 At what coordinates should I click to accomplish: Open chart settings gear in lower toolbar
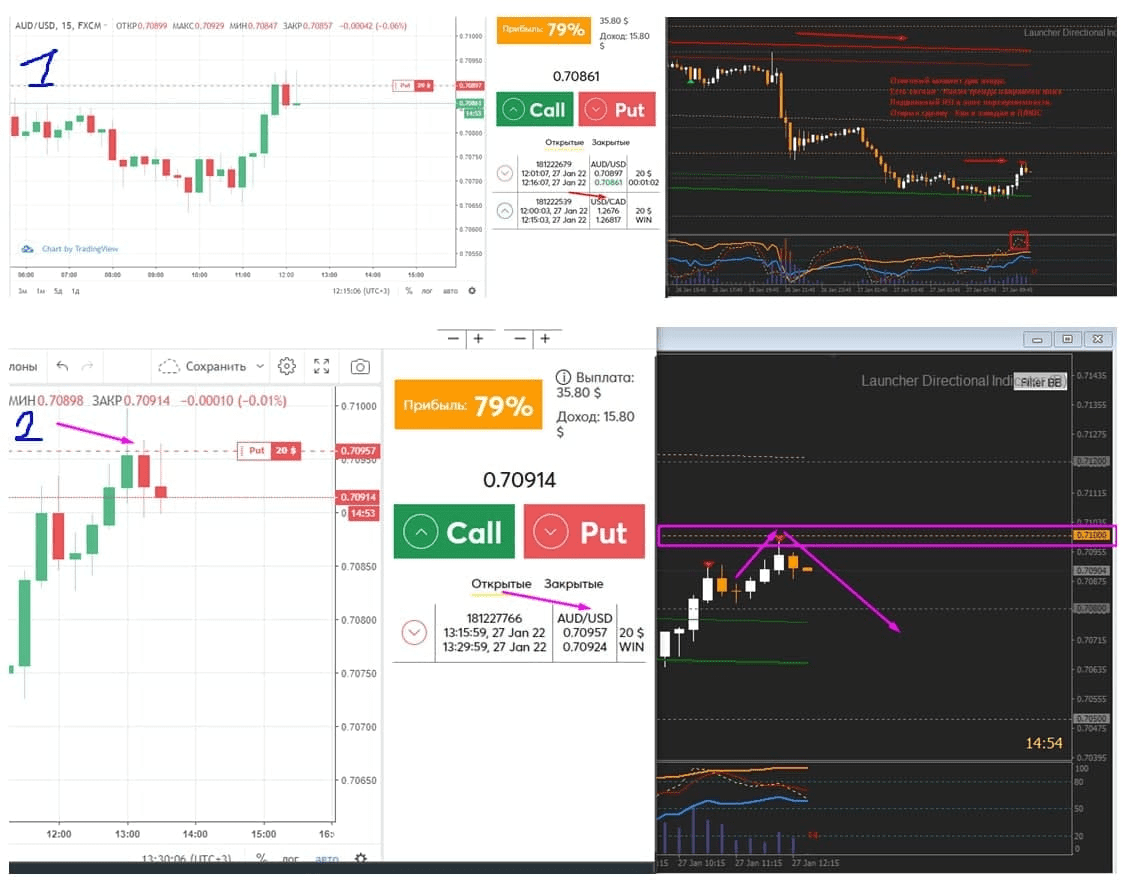click(287, 366)
